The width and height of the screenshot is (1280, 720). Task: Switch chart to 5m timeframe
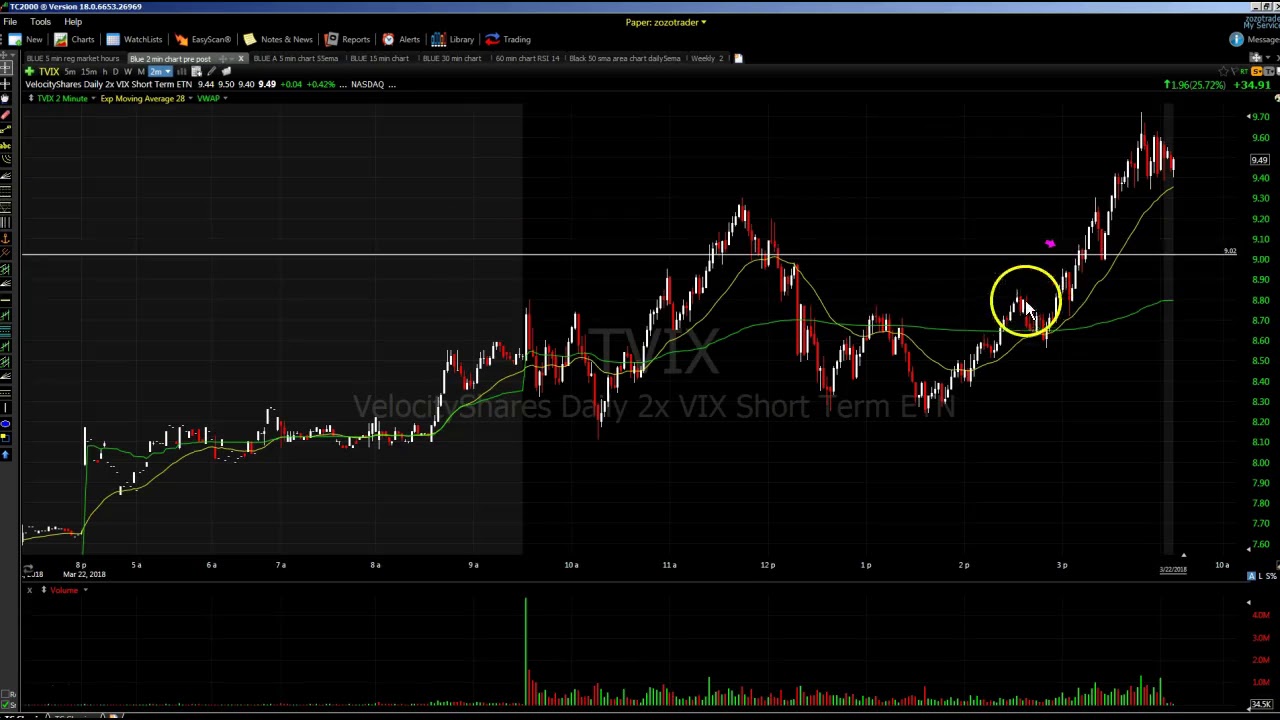70,71
